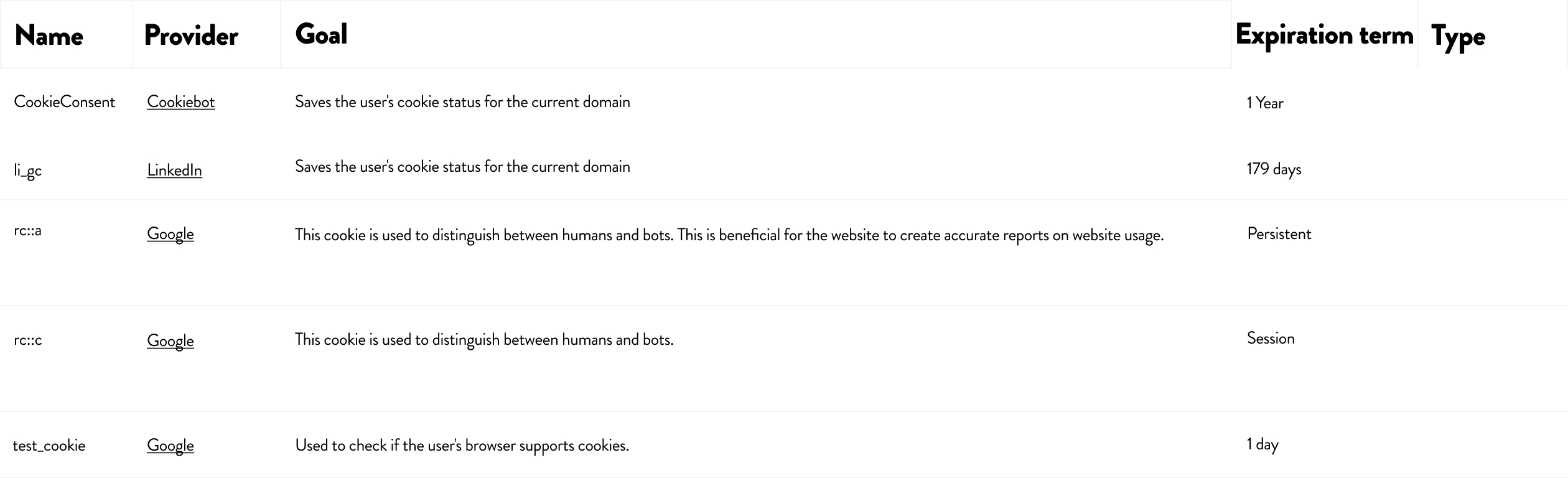
Task: Click the Provider column header
Action: [x=191, y=35]
